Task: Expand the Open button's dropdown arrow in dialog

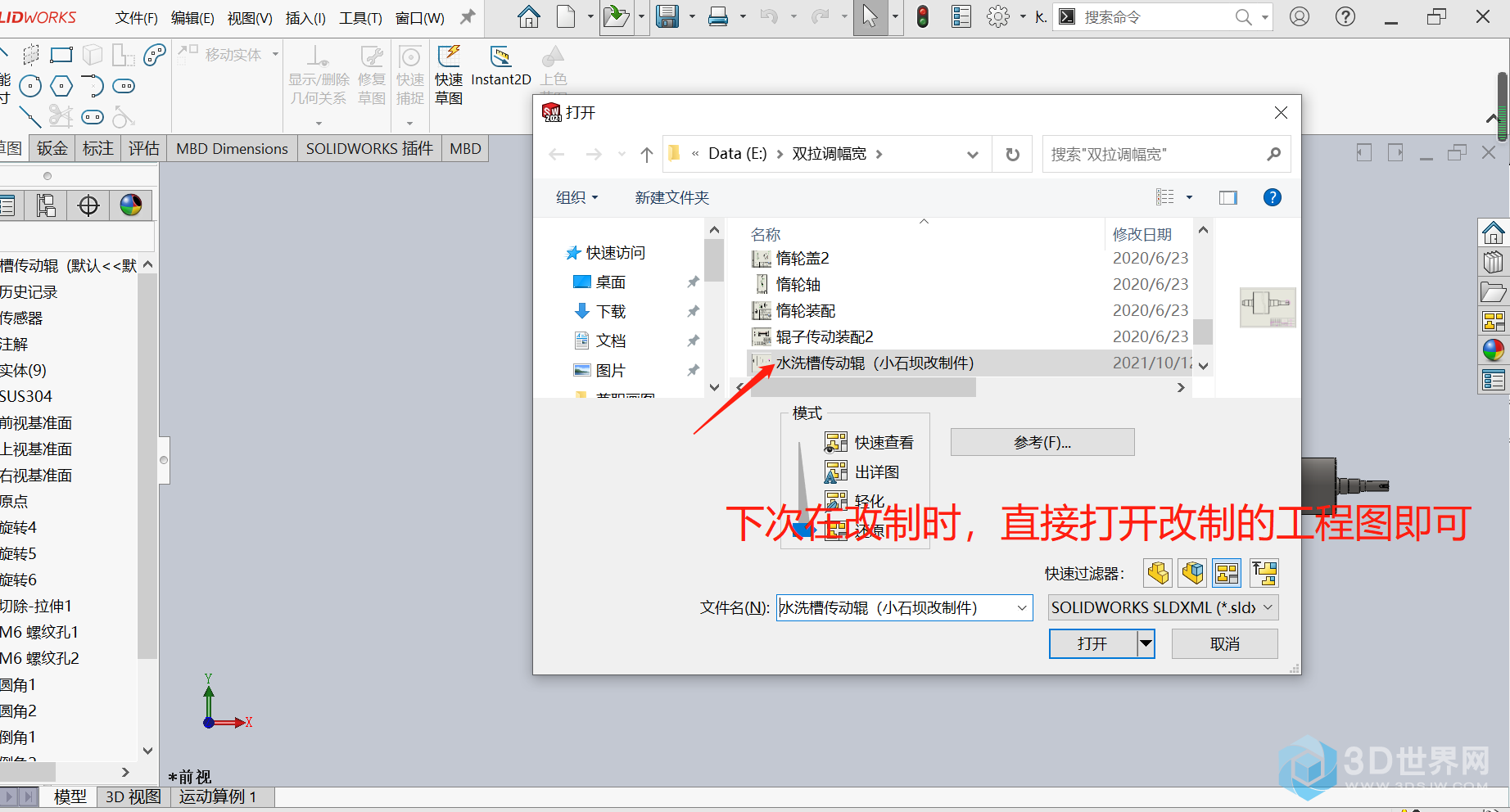Action: pyautogui.click(x=1146, y=643)
